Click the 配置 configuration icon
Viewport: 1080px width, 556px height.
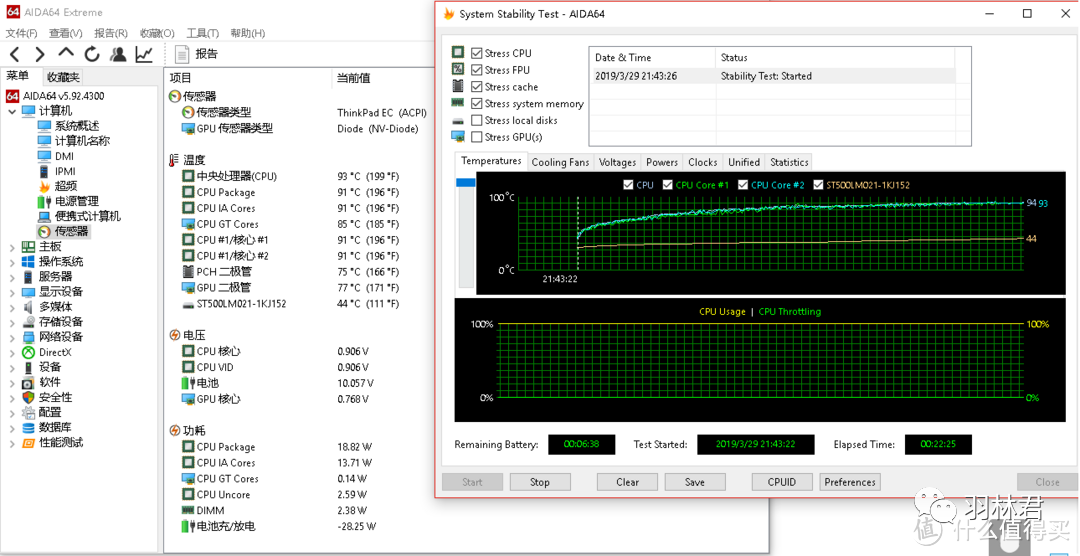tap(28, 413)
